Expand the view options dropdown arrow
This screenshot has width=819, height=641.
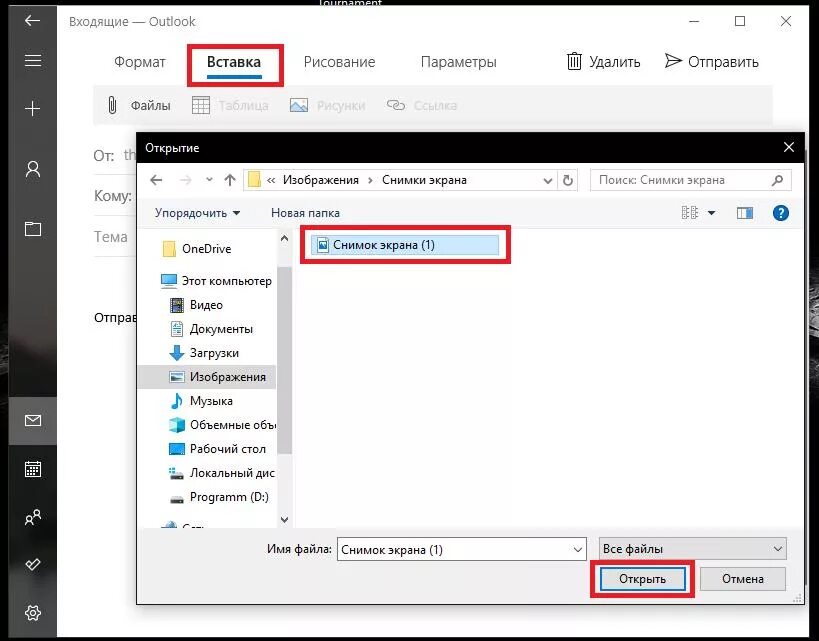711,213
